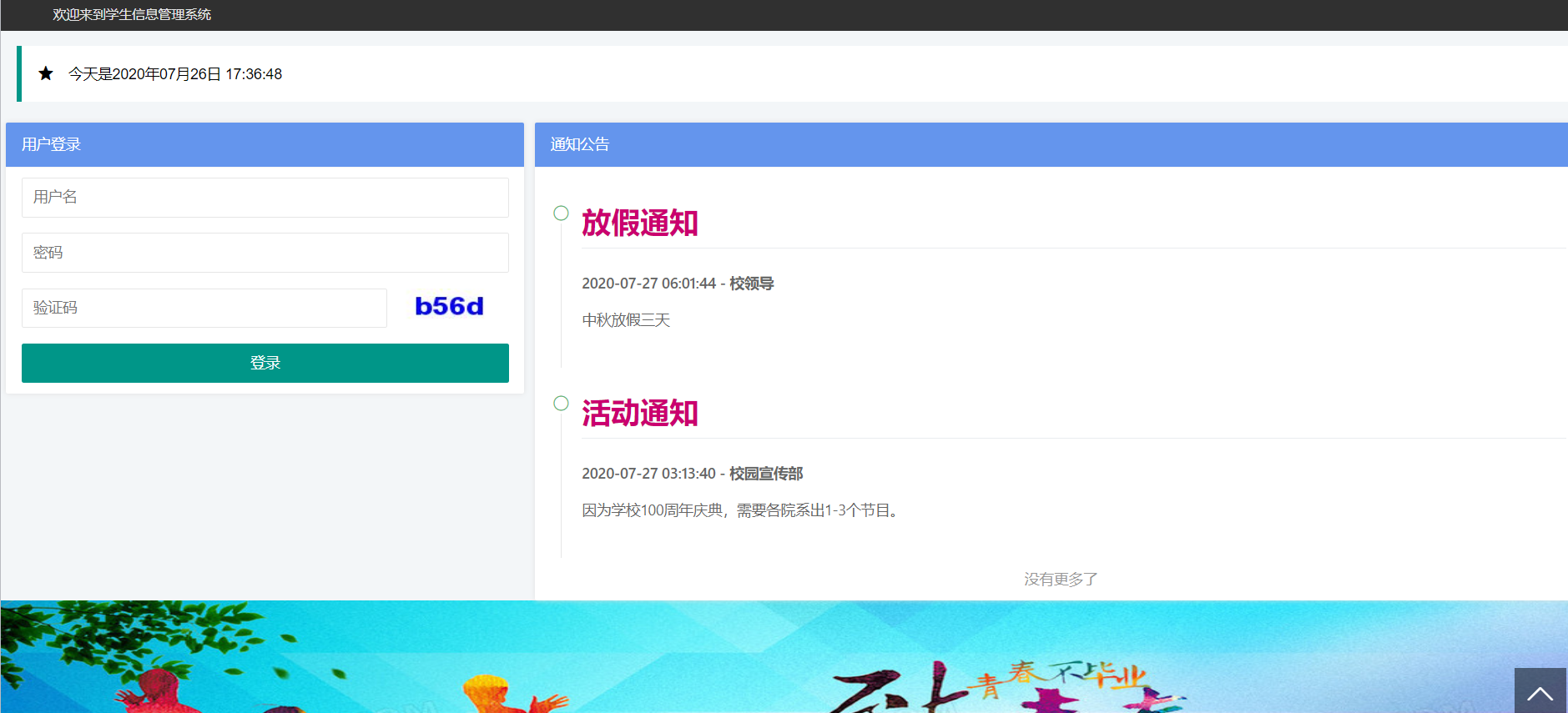Refresh the b56d captcha image
Image resolution: width=1568 pixels, height=713 pixels.
[449, 307]
